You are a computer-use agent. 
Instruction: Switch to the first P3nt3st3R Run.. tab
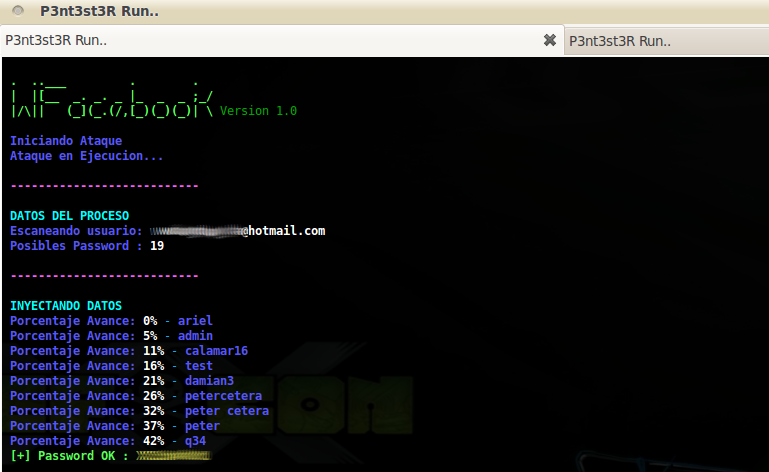(282, 40)
